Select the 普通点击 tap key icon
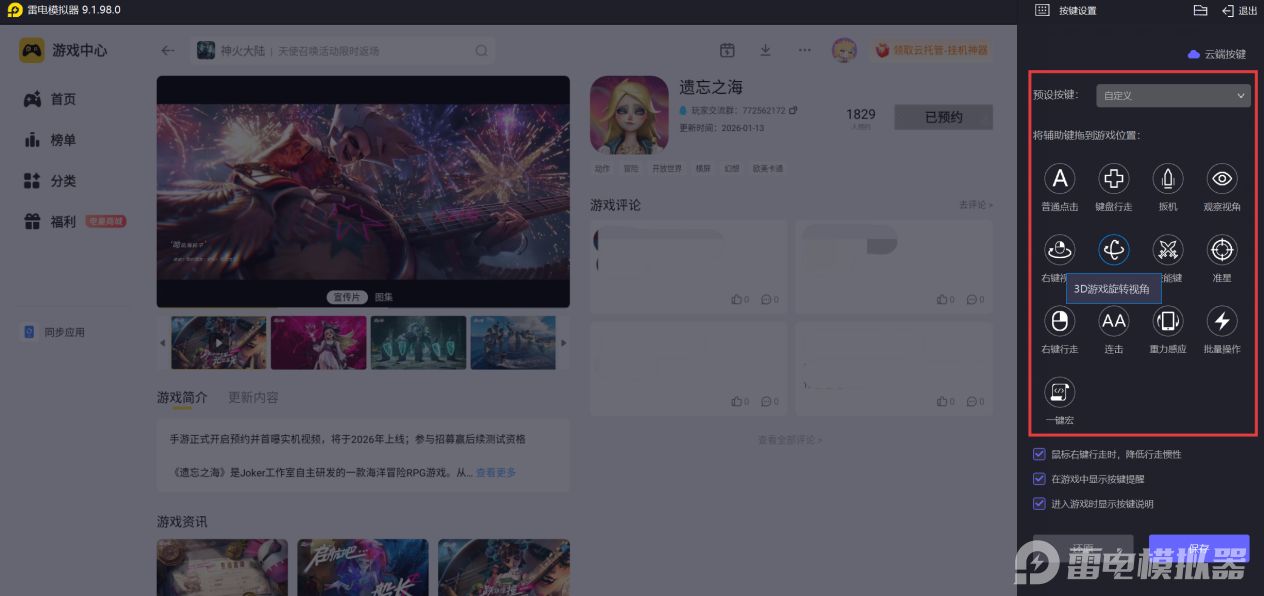 pyautogui.click(x=1059, y=179)
